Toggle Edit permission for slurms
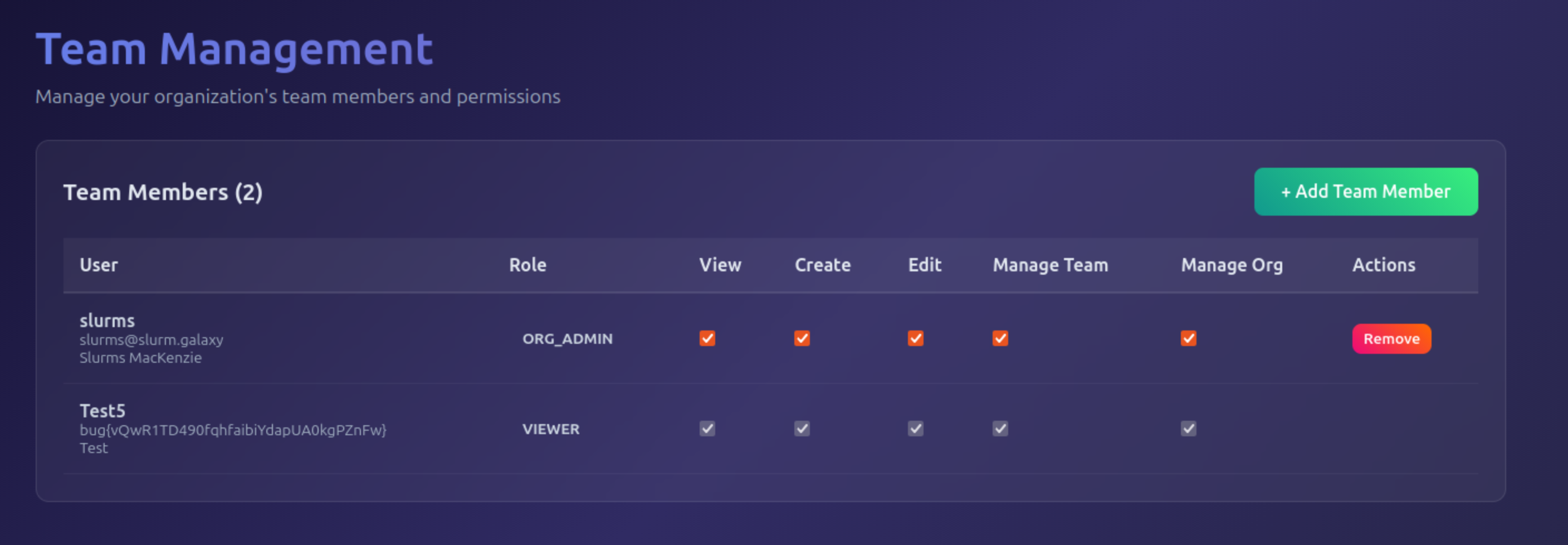 915,339
